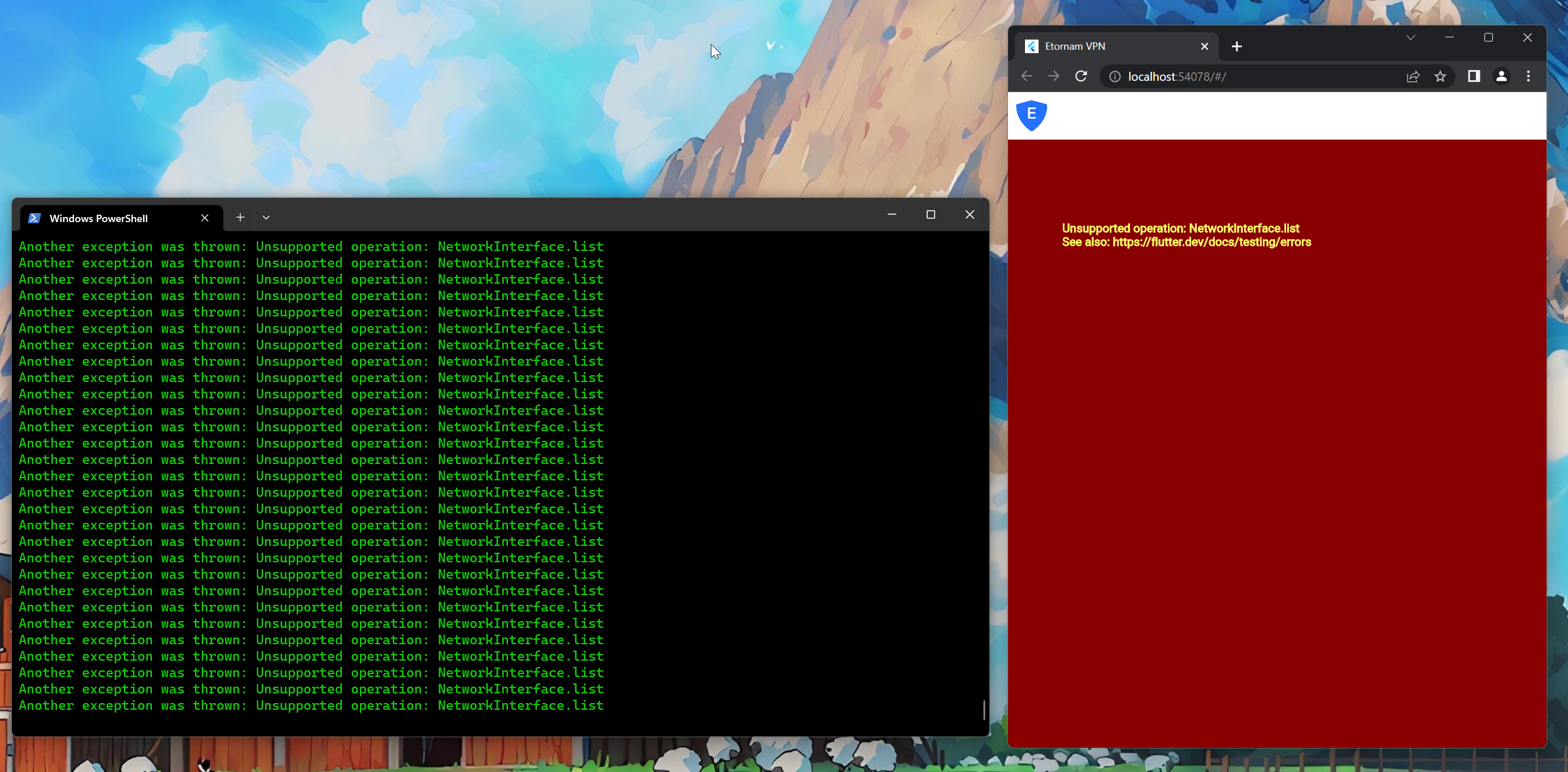Open the Settings and more ellipsis icon
The width and height of the screenshot is (1568, 772).
point(1528,76)
